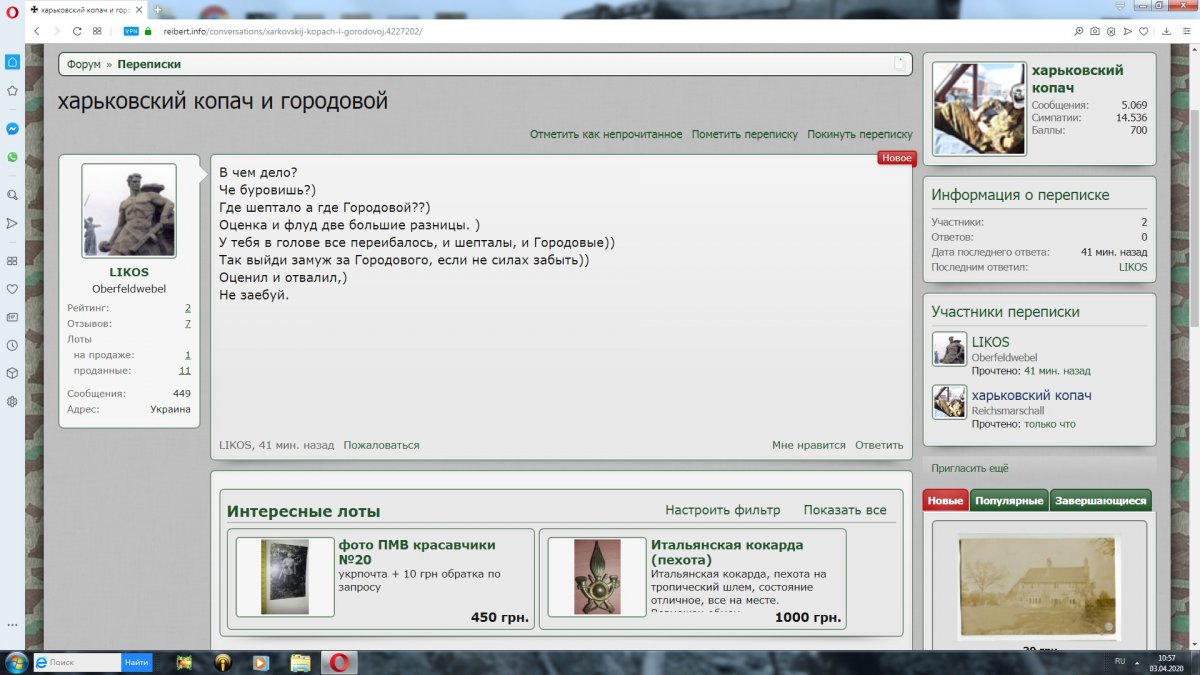1200x675 pixels.
Task: Go back with the browser back arrow
Action: click(37, 31)
